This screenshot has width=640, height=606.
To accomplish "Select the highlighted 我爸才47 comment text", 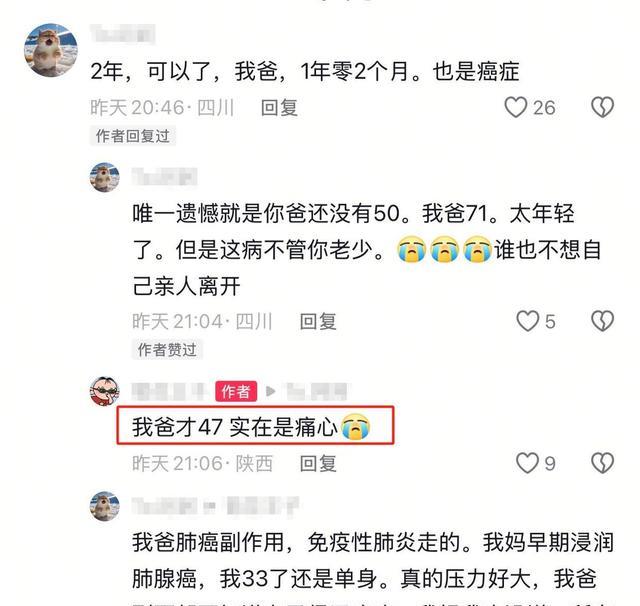I will [x=251, y=427].
